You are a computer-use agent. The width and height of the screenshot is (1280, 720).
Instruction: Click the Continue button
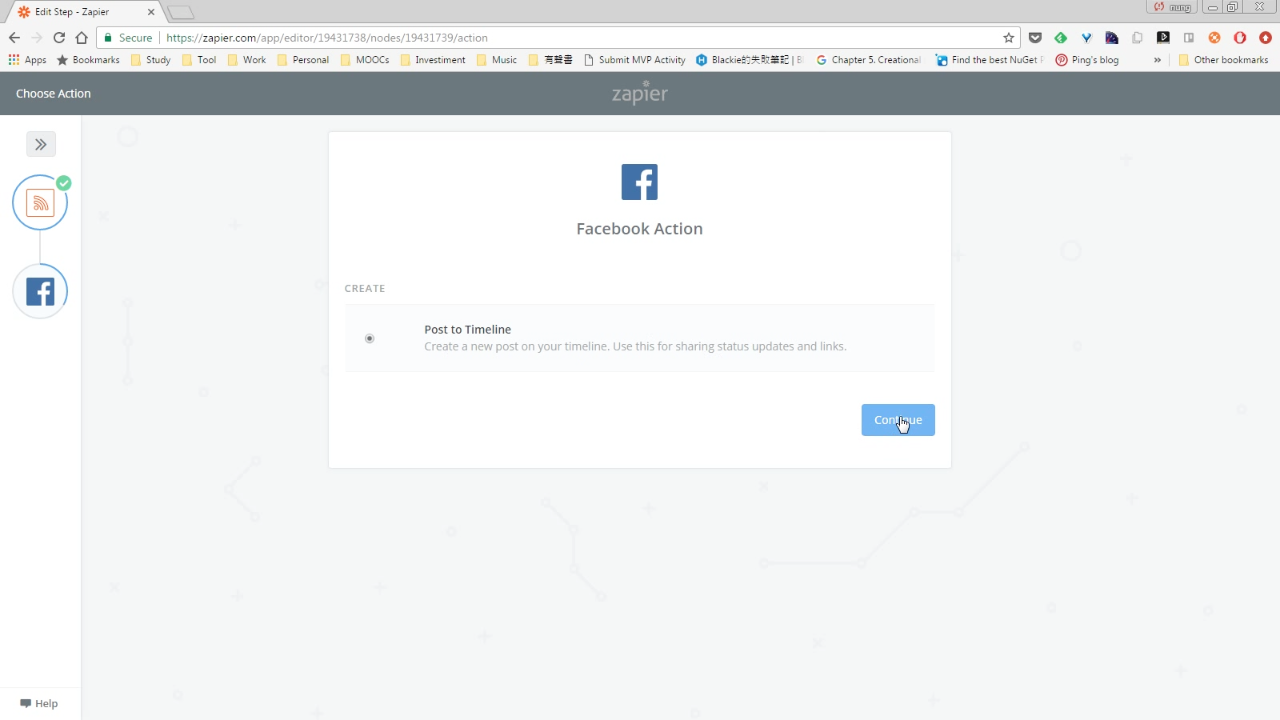point(898,420)
